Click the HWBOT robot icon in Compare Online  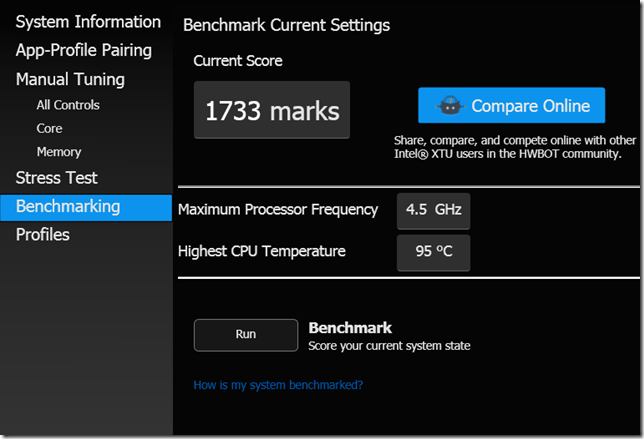(450, 106)
